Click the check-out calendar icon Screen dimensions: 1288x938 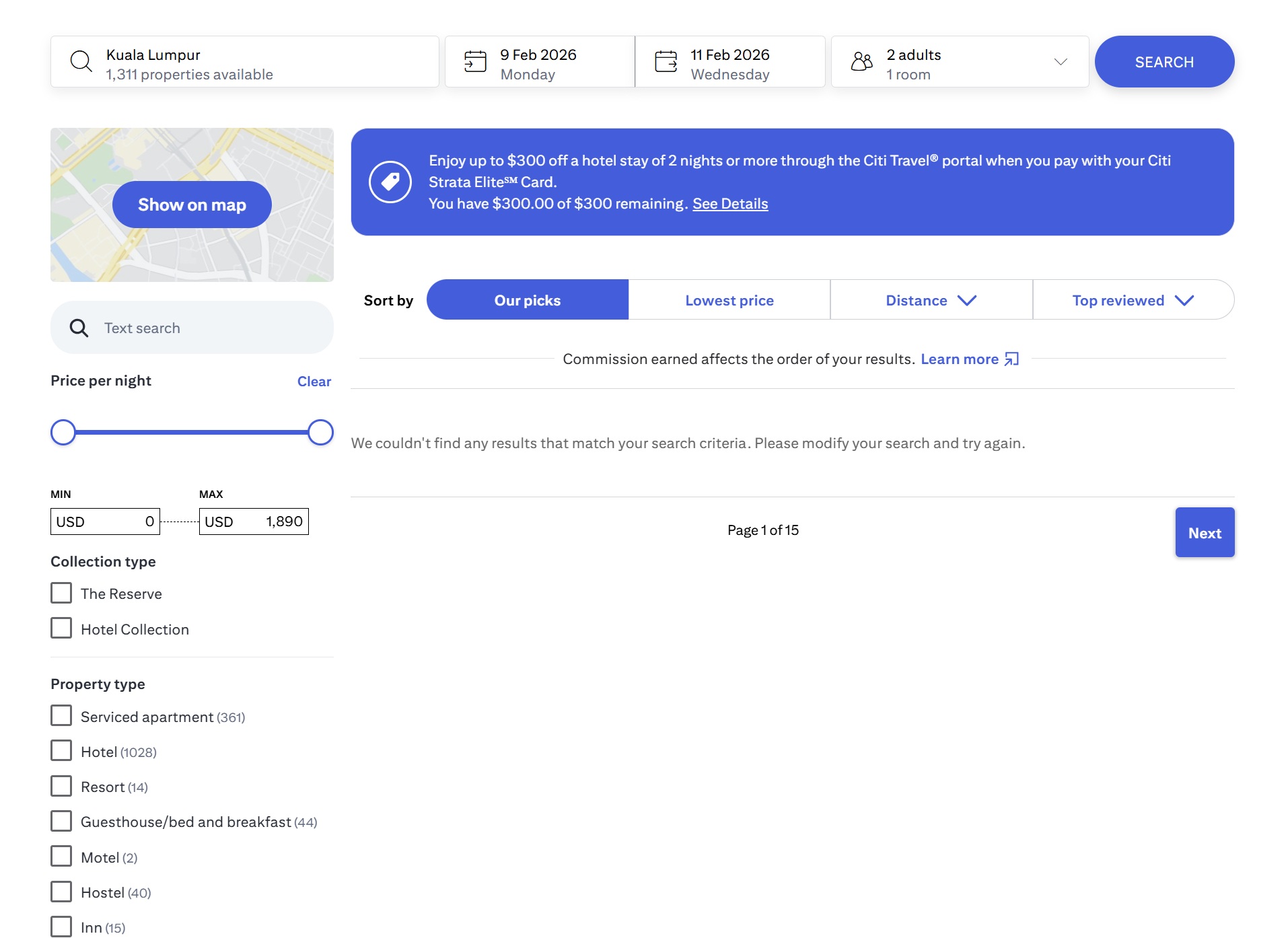666,62
